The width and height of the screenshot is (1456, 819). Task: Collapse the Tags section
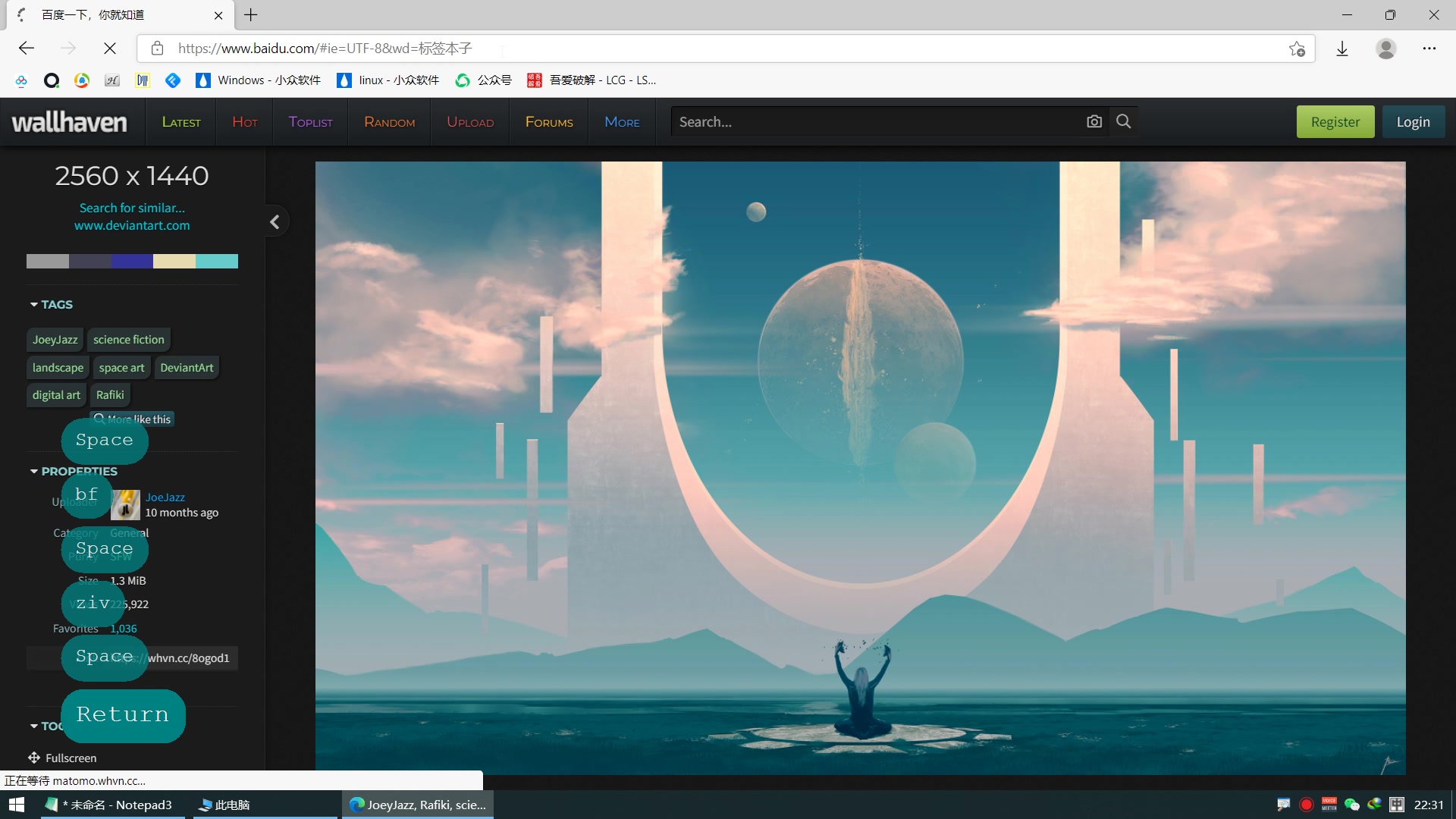52,304
